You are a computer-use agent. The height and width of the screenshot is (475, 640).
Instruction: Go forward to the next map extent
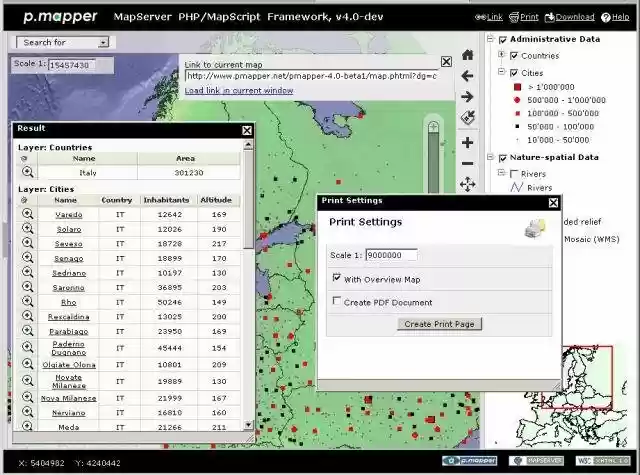click(468, 97)
